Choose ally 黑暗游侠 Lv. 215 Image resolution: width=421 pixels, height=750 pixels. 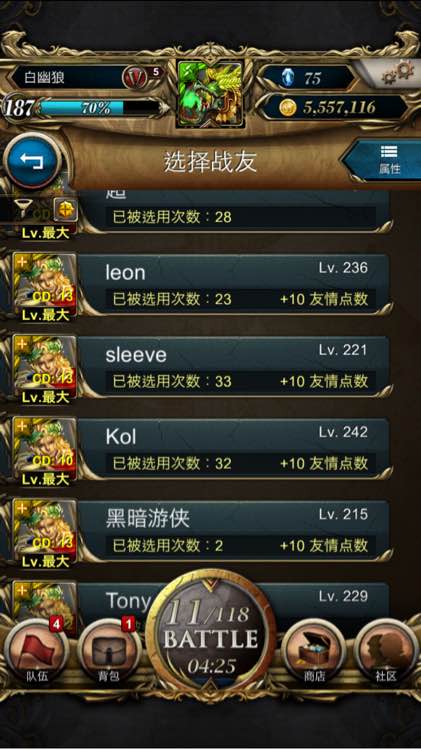(x=233, y=531)
